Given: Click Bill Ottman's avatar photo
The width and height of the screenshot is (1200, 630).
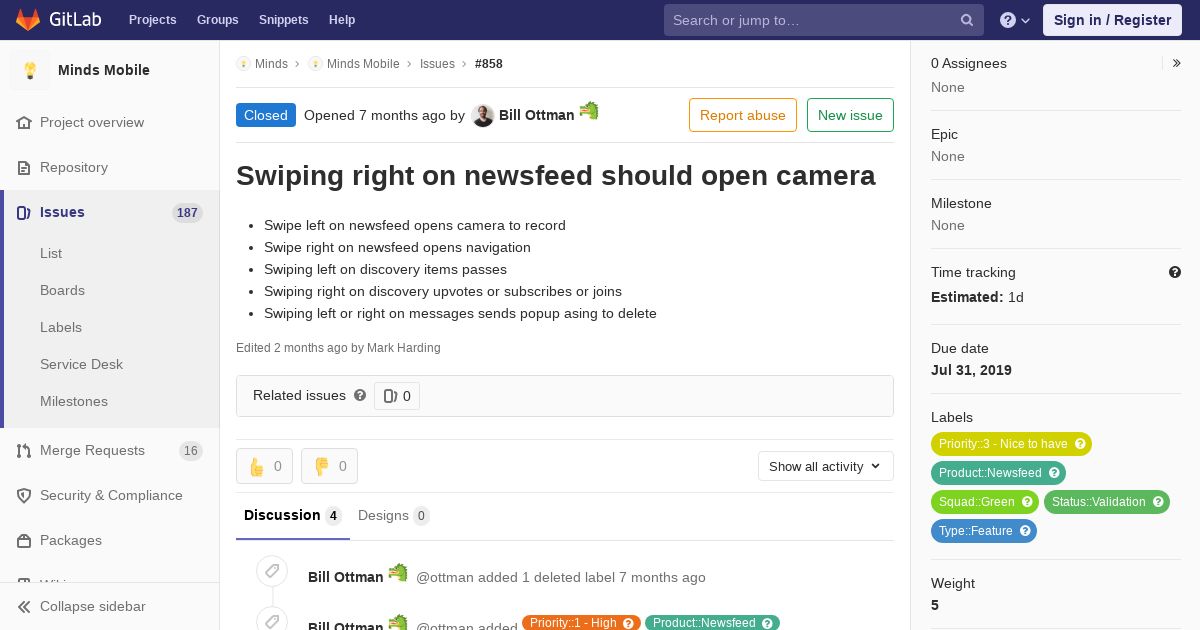Looking at the screenshot, I should pos(483,116).
